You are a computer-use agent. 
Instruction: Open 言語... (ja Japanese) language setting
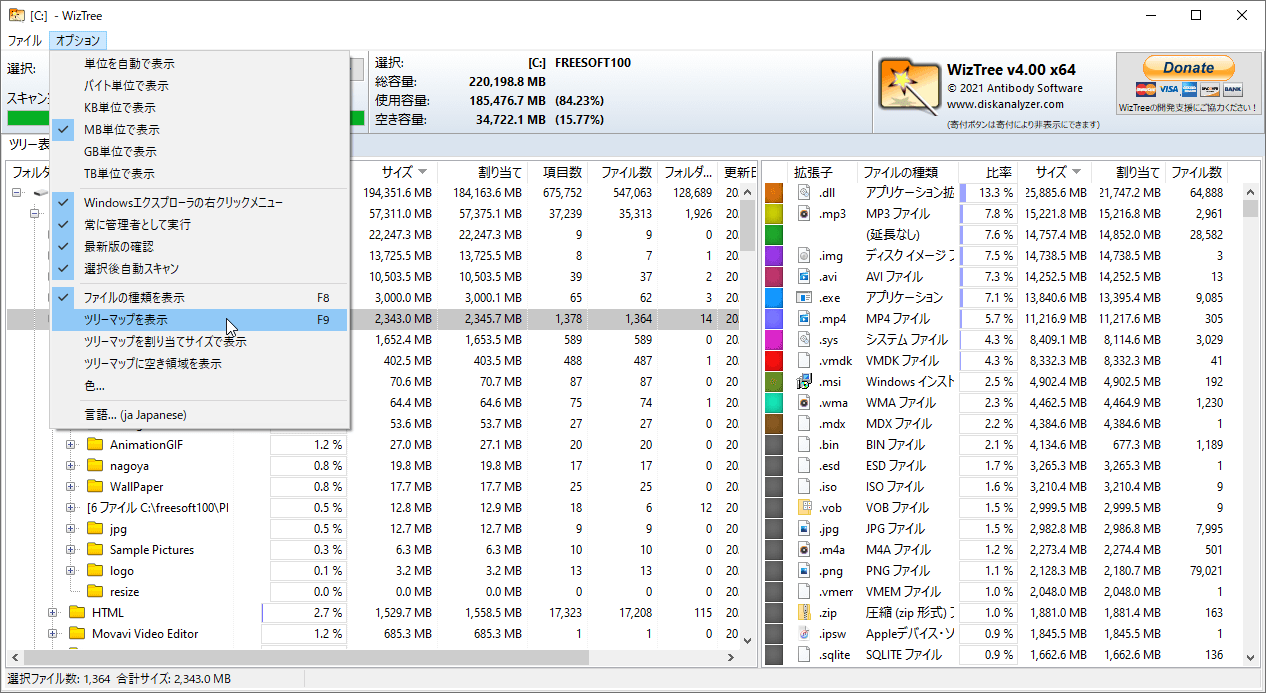pos(200,414)
